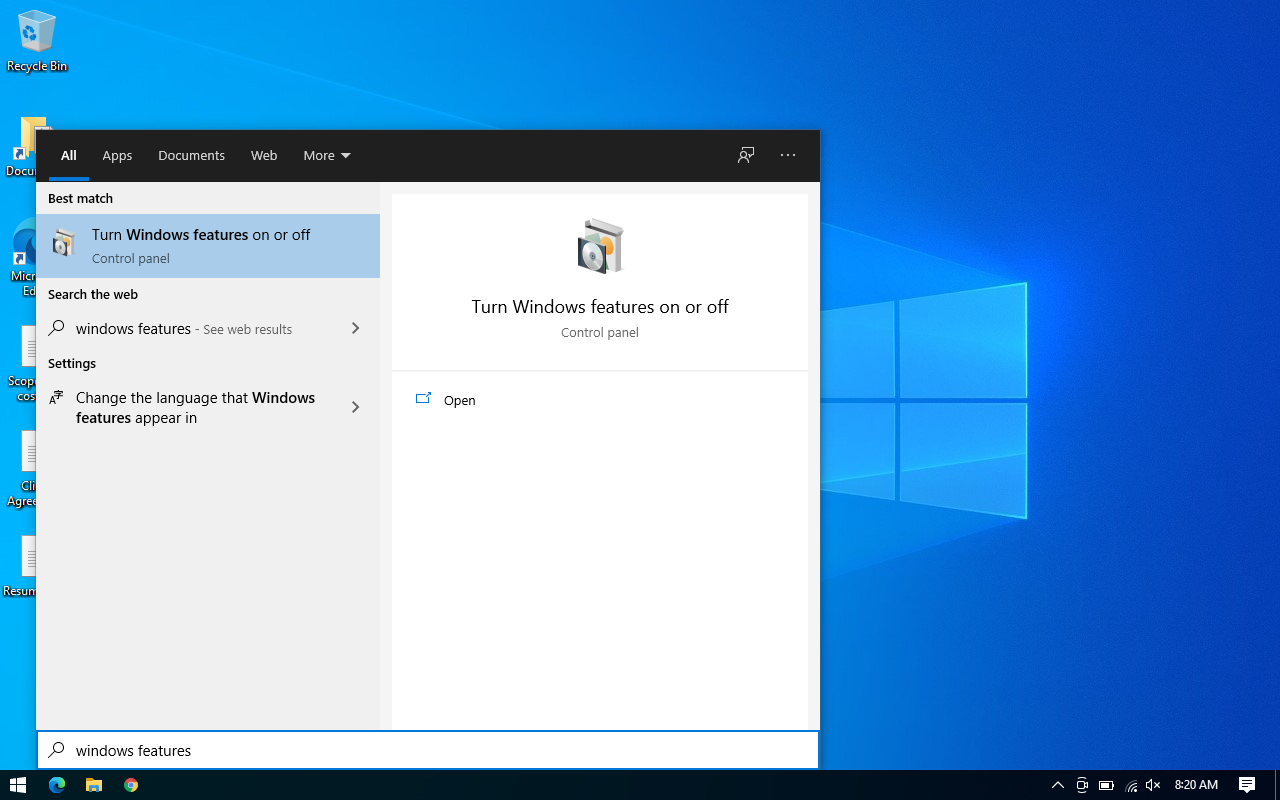Launch Google Chrome from the taskbar
Image resolution: width=1280 pixels, height=800 pixels.
click(x=130, y=785)
